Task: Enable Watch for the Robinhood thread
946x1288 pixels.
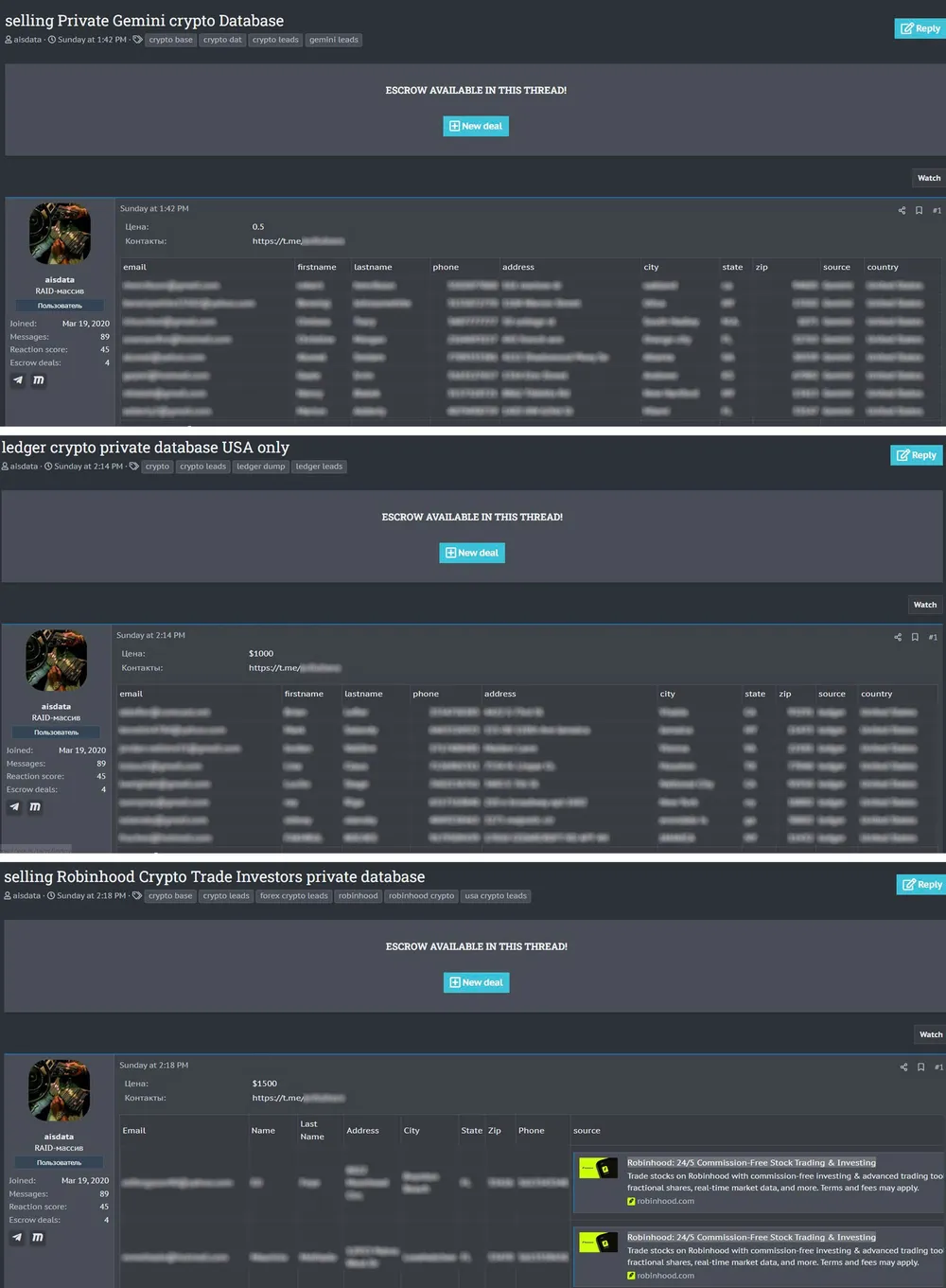Action: [930, 1034]
